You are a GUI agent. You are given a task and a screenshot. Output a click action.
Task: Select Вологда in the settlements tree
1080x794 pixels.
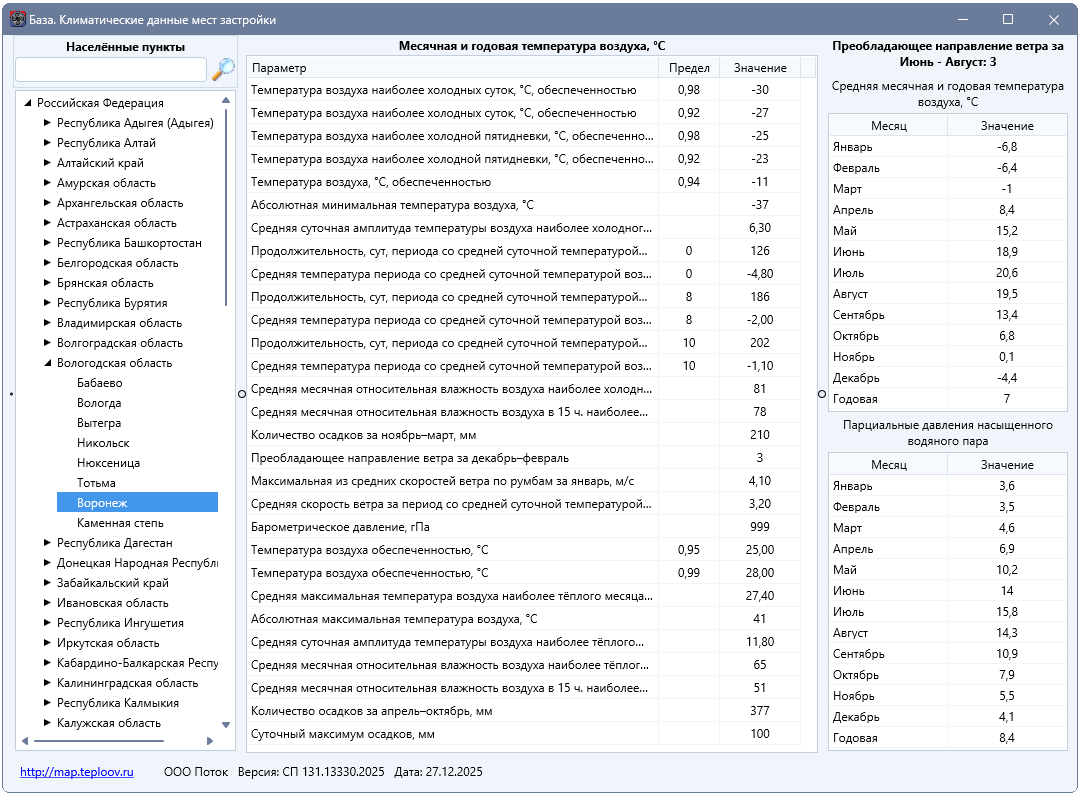[x=99, y=403]
